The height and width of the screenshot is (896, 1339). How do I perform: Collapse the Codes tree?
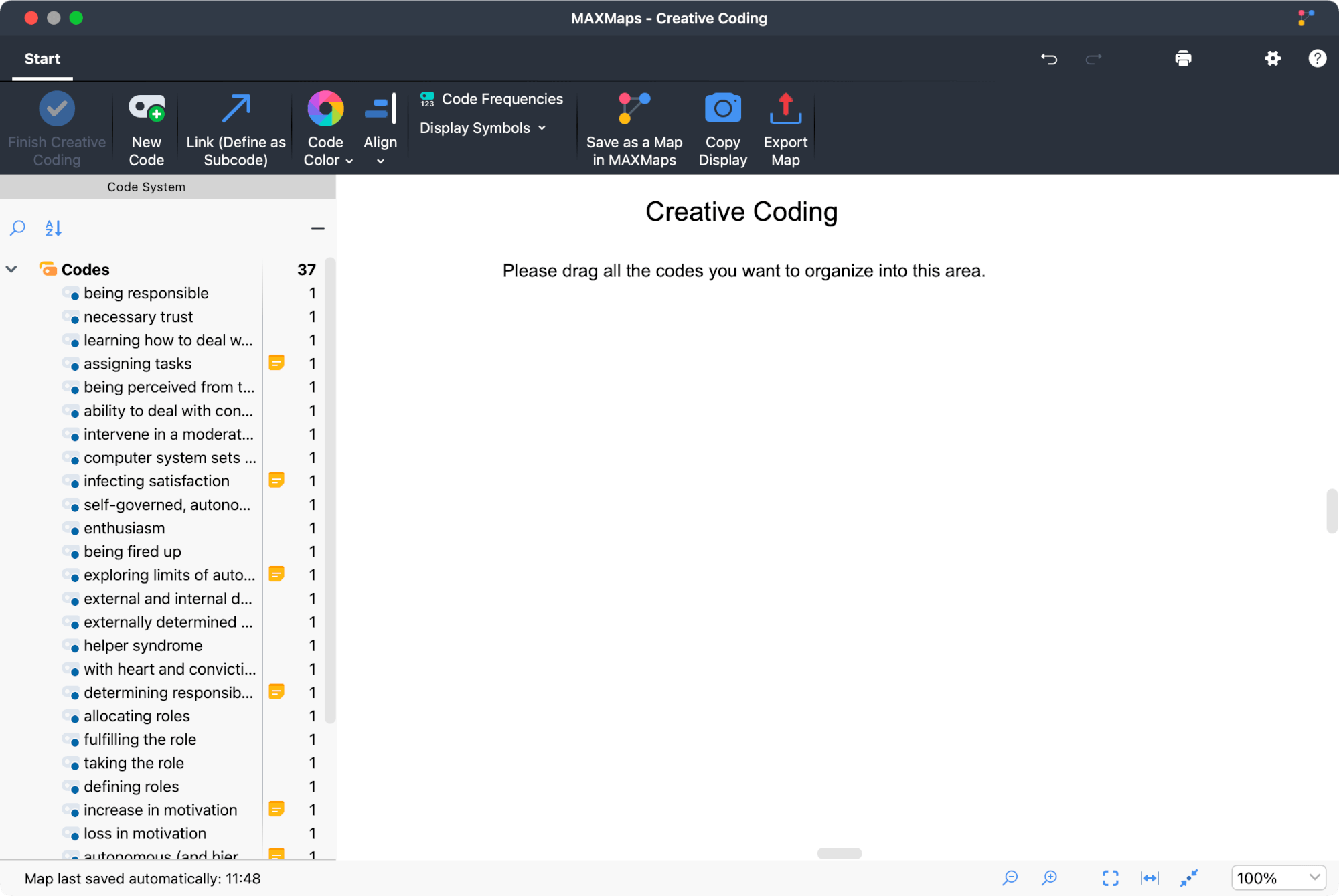[11, 269]
